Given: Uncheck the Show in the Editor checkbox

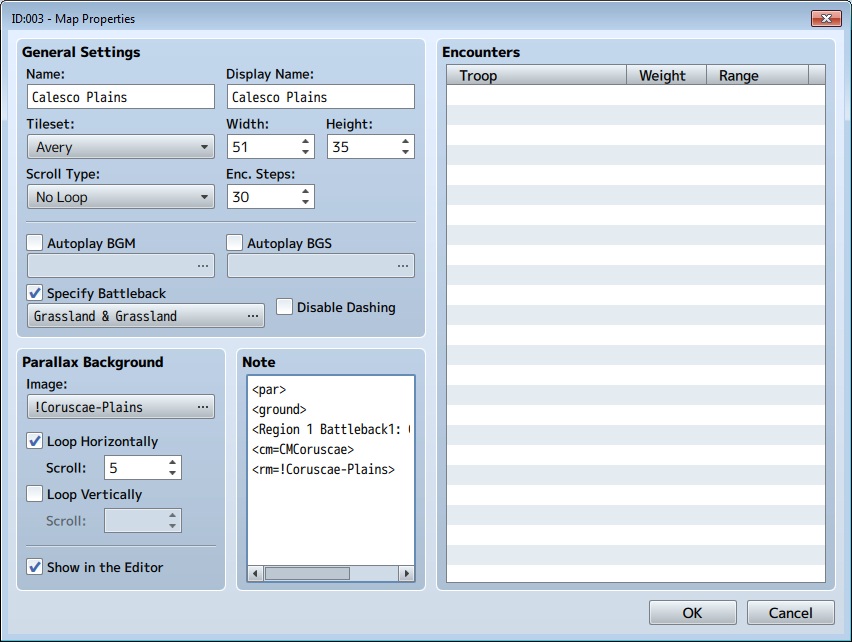Looking at the screenshot, I should click(35, 567).
